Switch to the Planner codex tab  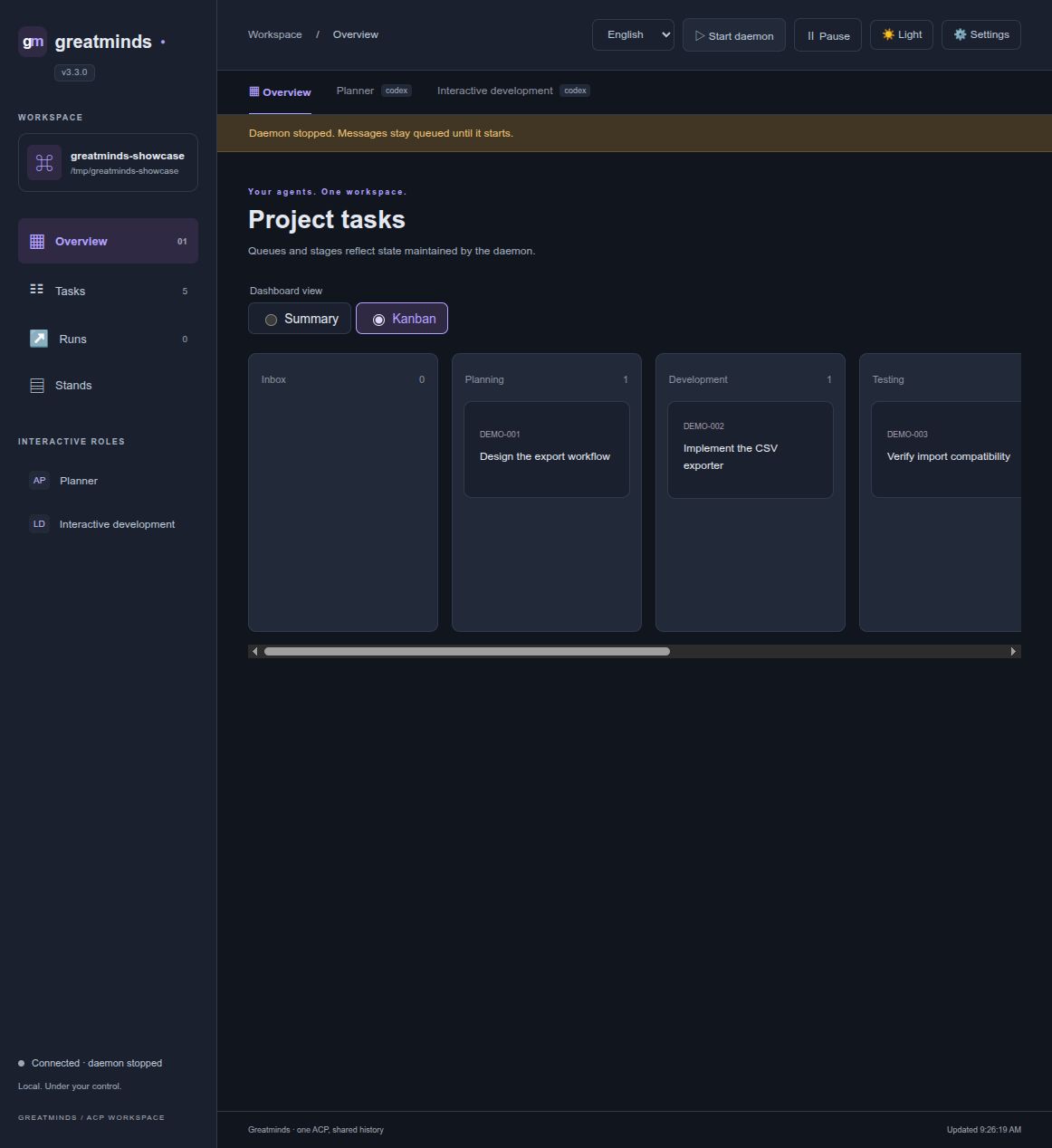coord(374,91)
